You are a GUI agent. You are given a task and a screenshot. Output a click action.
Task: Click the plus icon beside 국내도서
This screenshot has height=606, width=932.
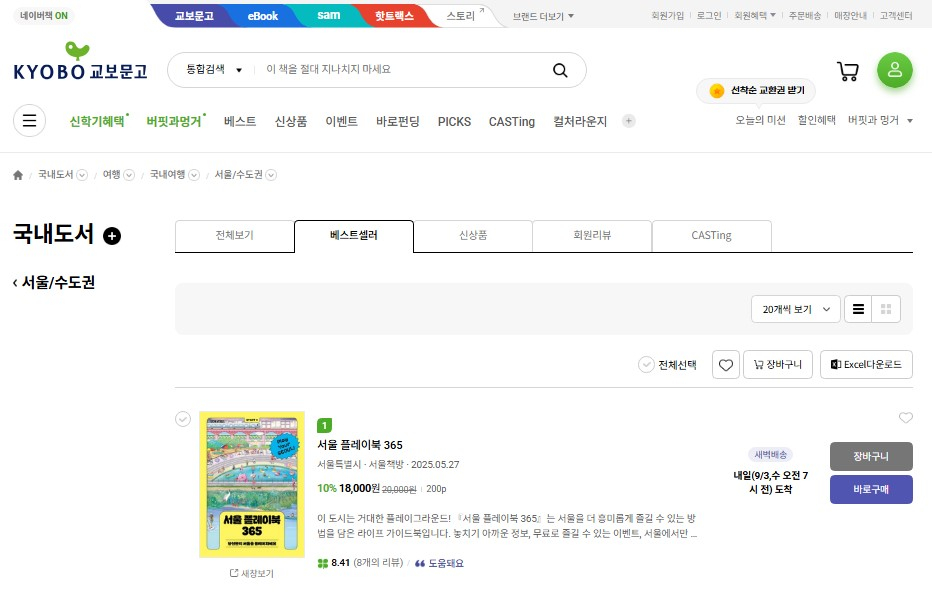tap(112, 236)
